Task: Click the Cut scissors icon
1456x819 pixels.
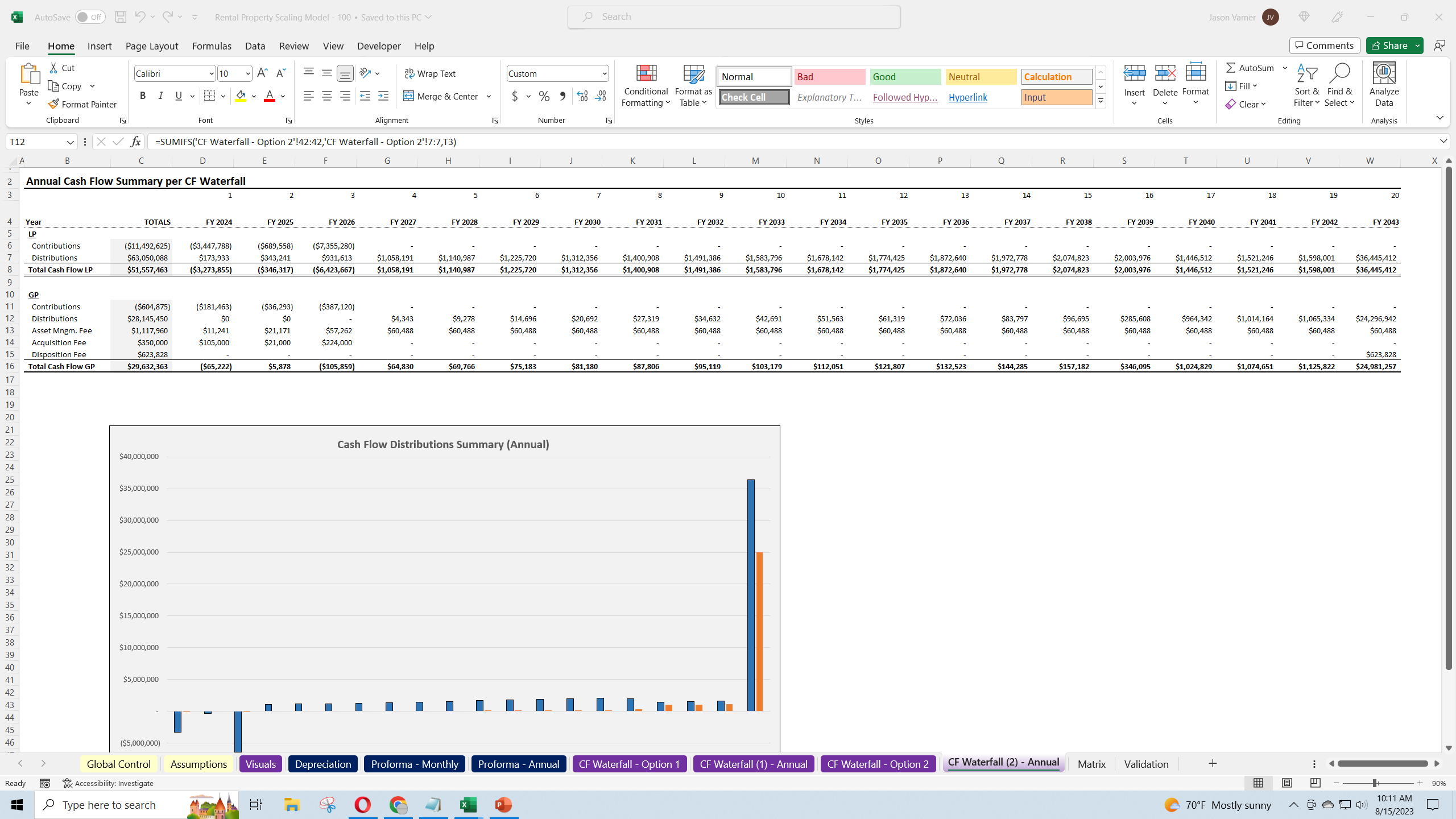Action: coord(53,68)
